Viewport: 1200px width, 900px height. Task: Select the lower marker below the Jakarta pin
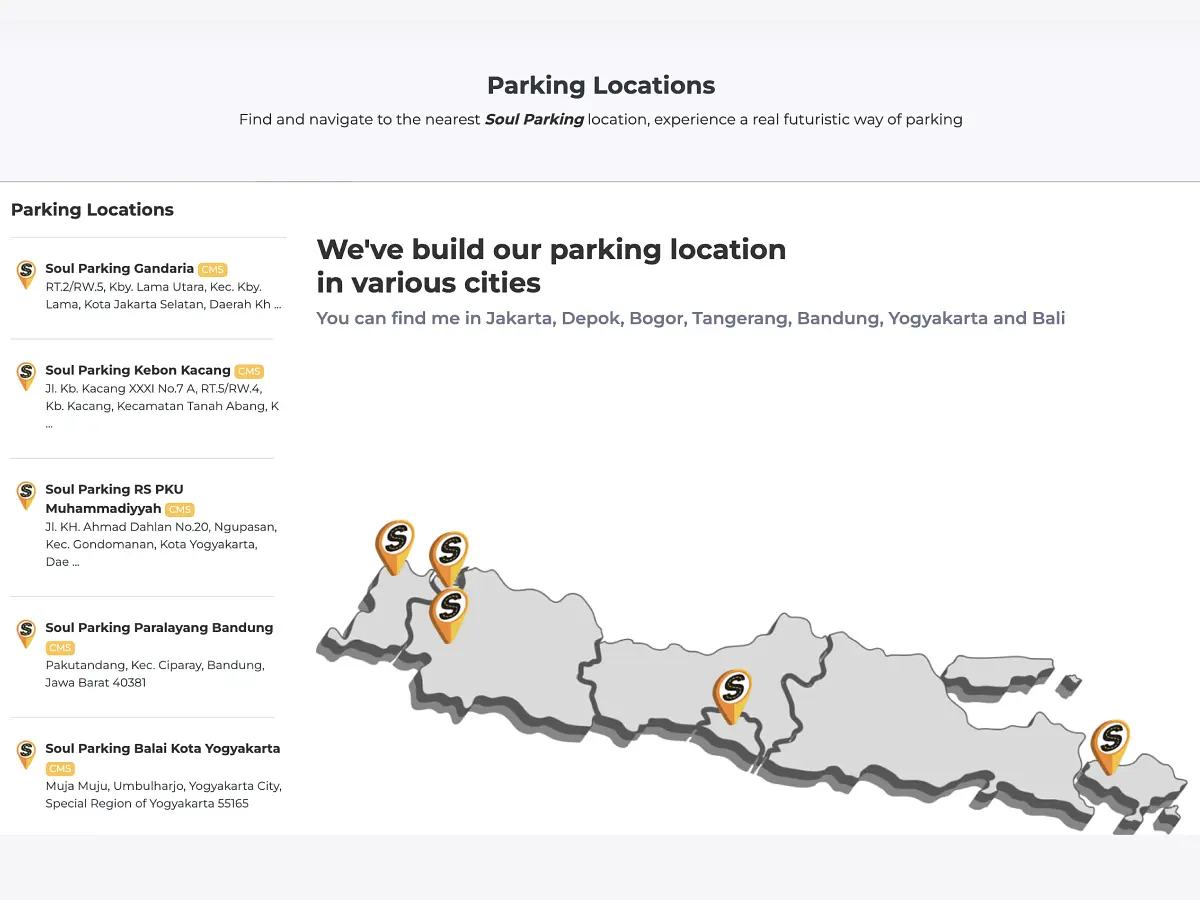[x=449, y=615]
